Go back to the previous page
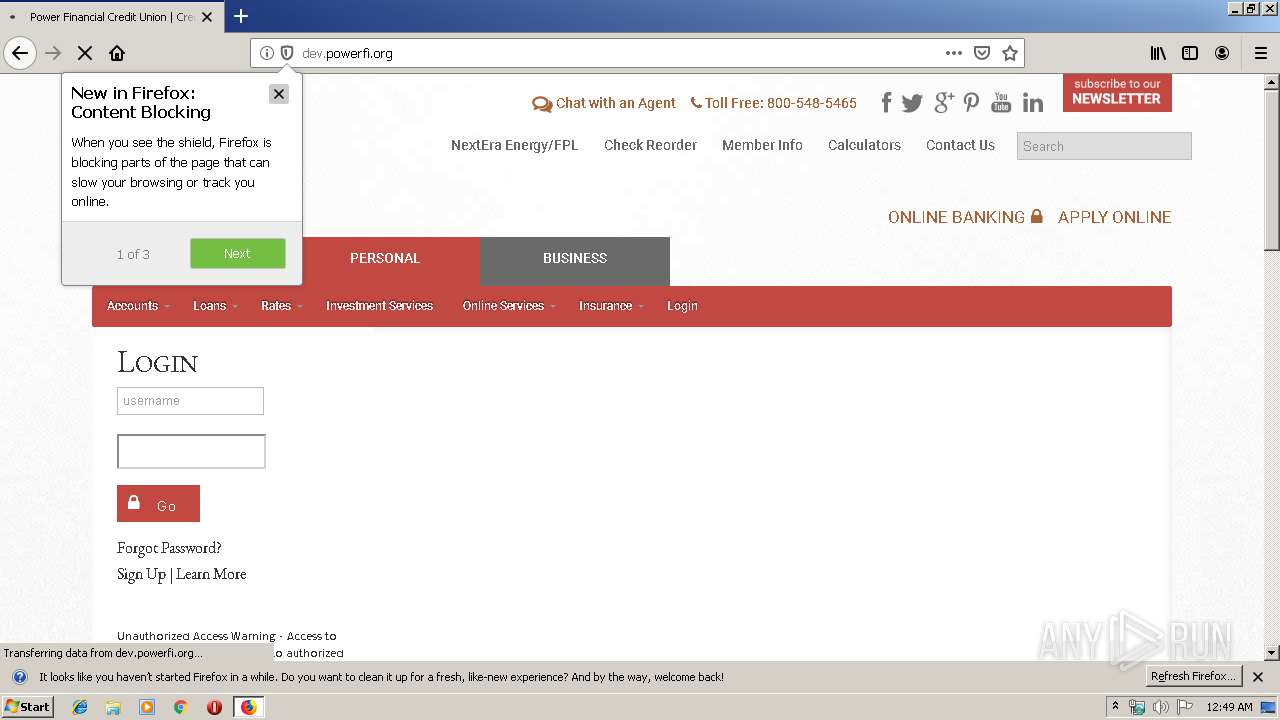This screenshot has width=1280, height=720. coord(20,53)
